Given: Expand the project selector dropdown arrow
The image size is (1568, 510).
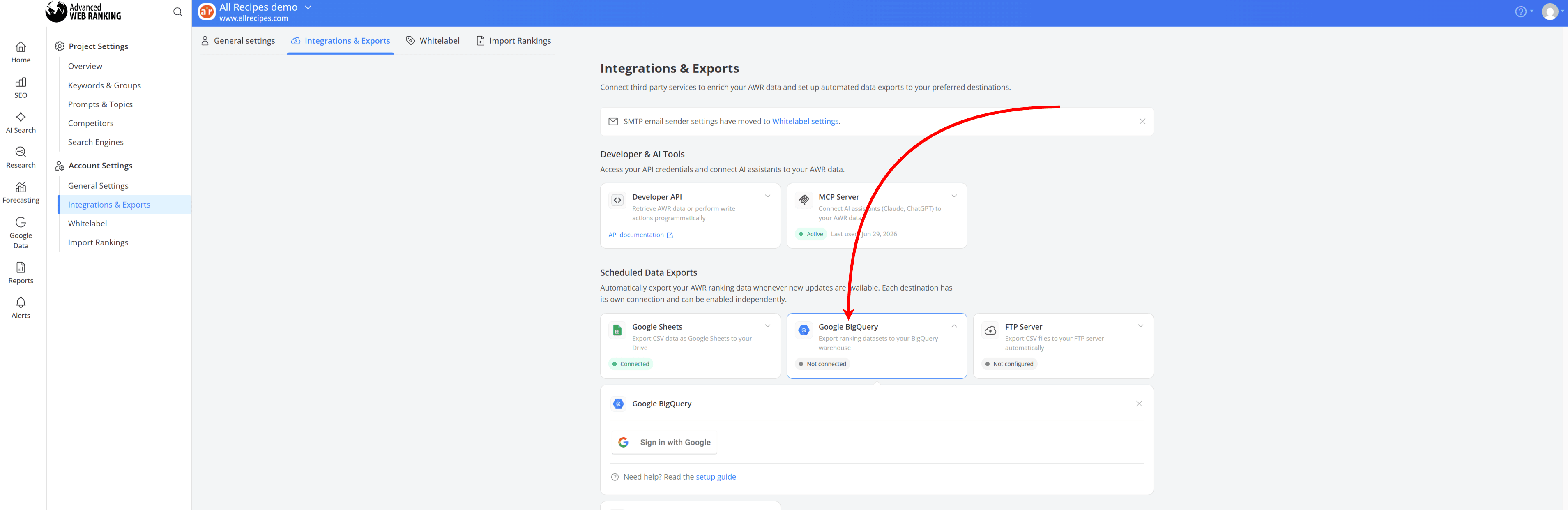Looking at the screenshot, I should pos(308,7).
